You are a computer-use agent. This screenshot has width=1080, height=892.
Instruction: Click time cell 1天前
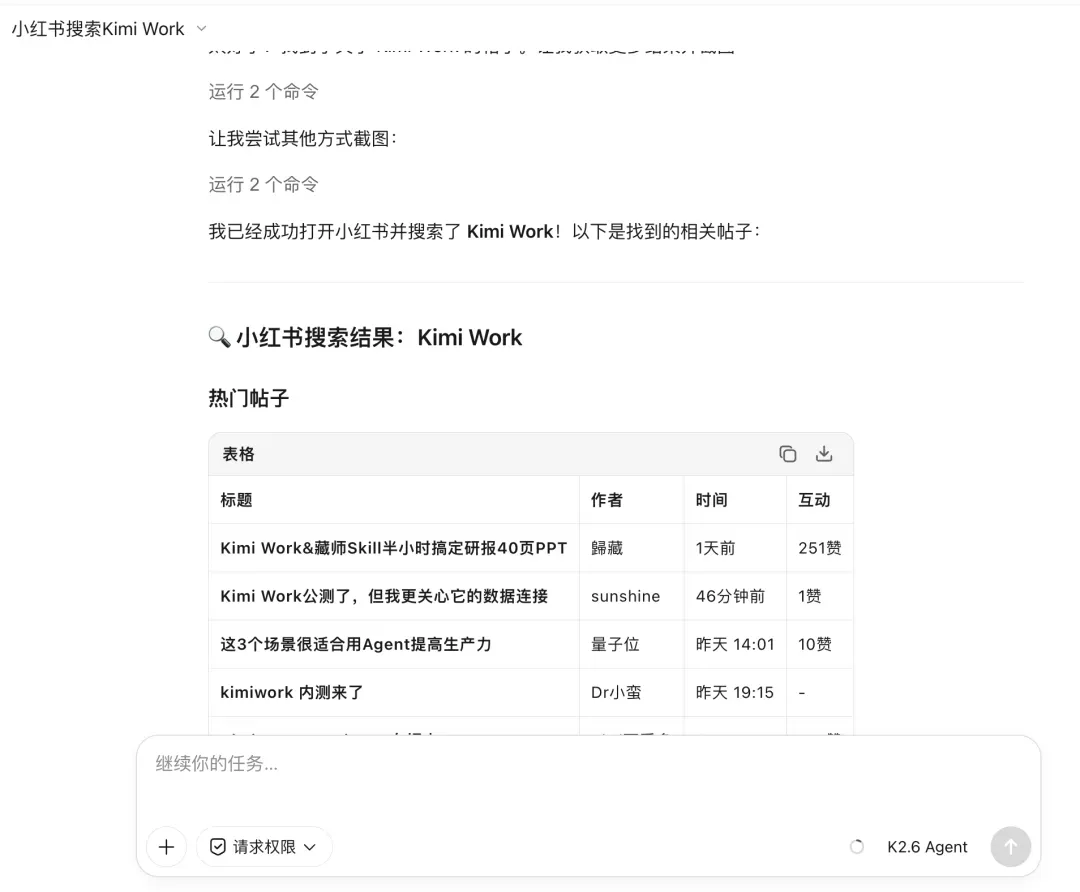pos(735,548)
